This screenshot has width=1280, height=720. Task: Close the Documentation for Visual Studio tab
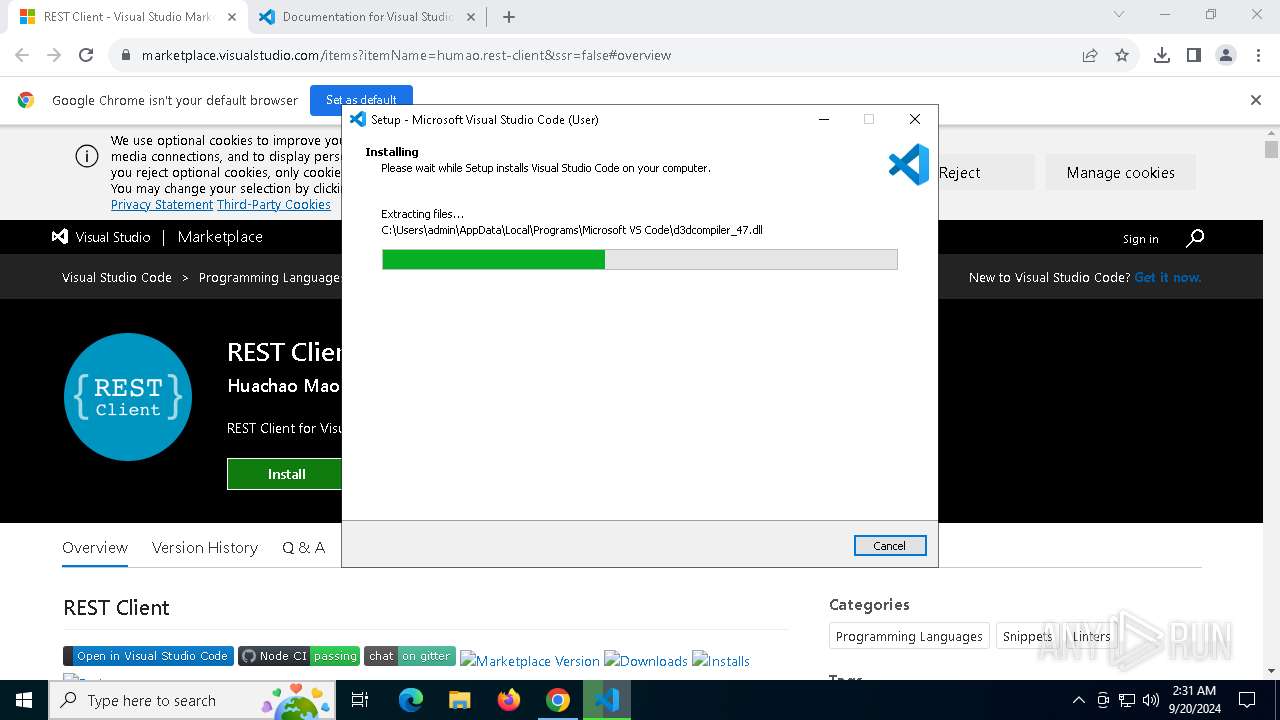pos(471,17)
